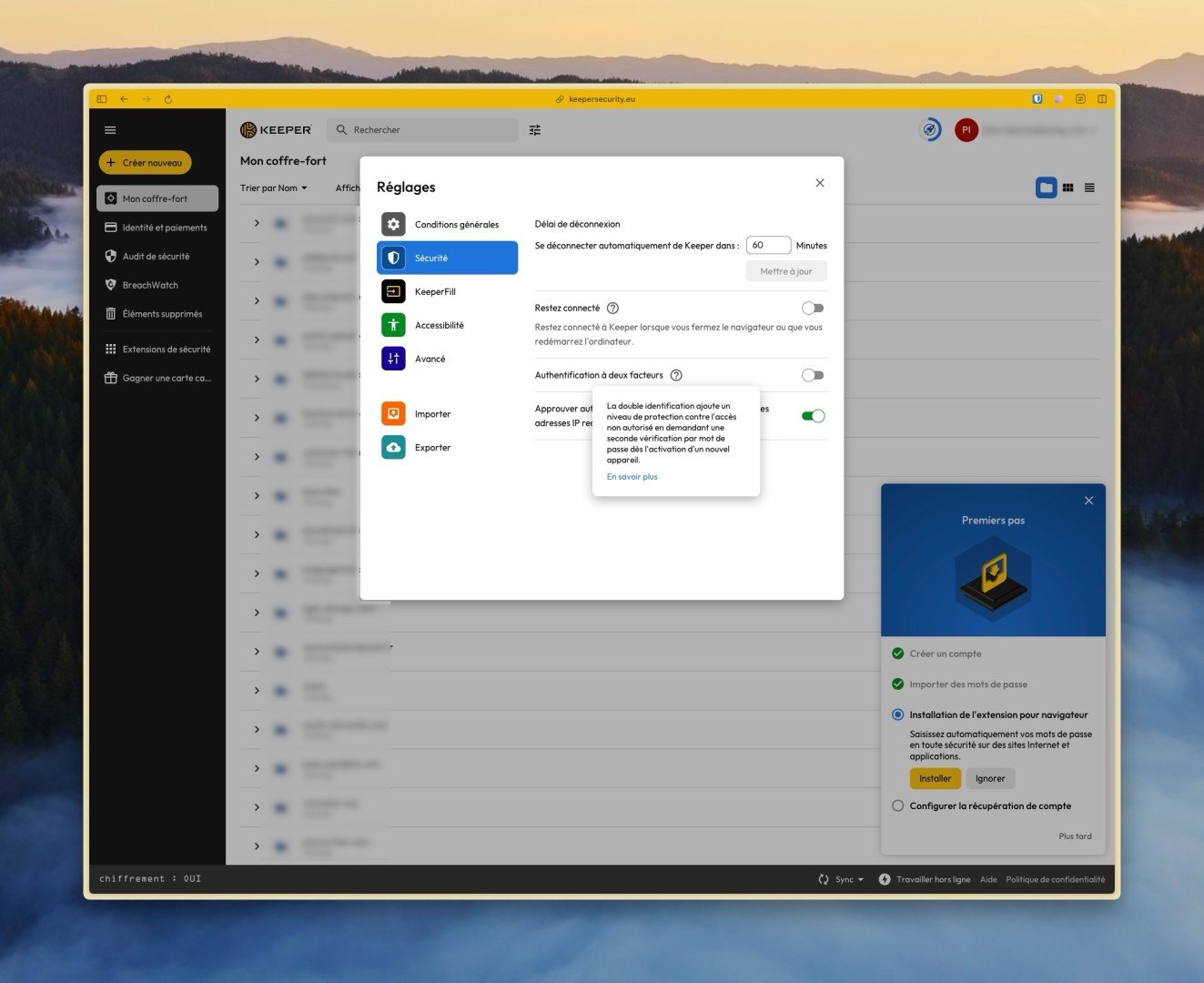Open the search filter options icon
The width and height of the screenshot is (1204, 983).
click(x=535, y=130)
